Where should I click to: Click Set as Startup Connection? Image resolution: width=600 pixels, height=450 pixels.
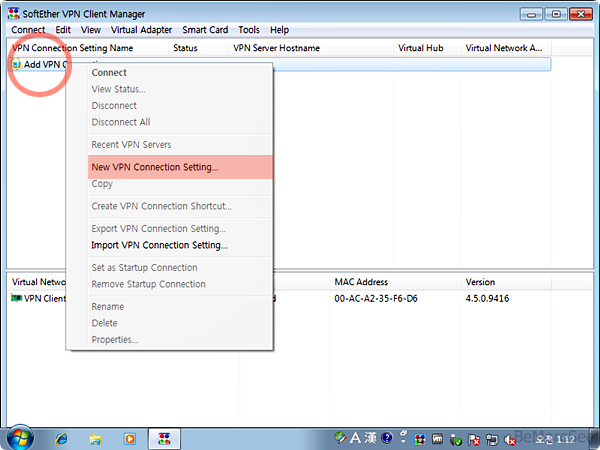(180, 268)
